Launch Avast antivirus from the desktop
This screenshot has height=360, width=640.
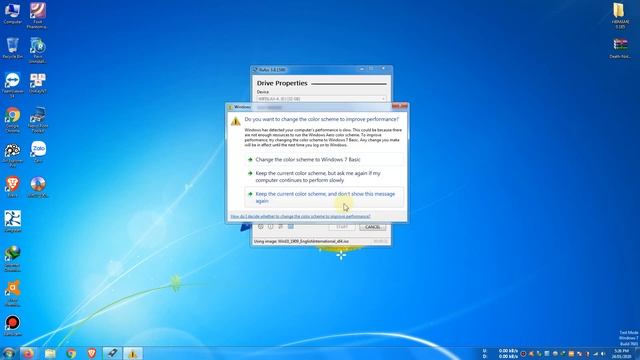click(x=12, y=294)
